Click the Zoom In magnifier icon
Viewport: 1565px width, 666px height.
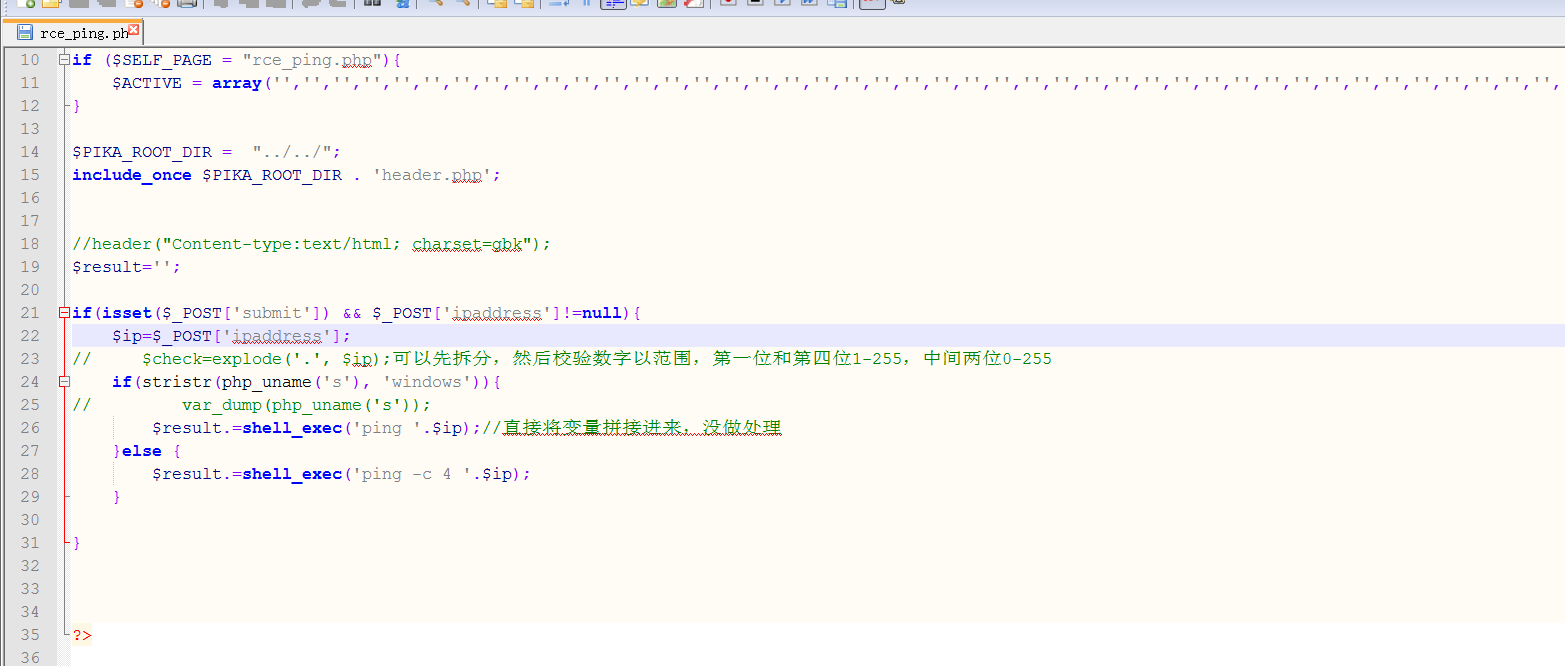pos(435,3)
